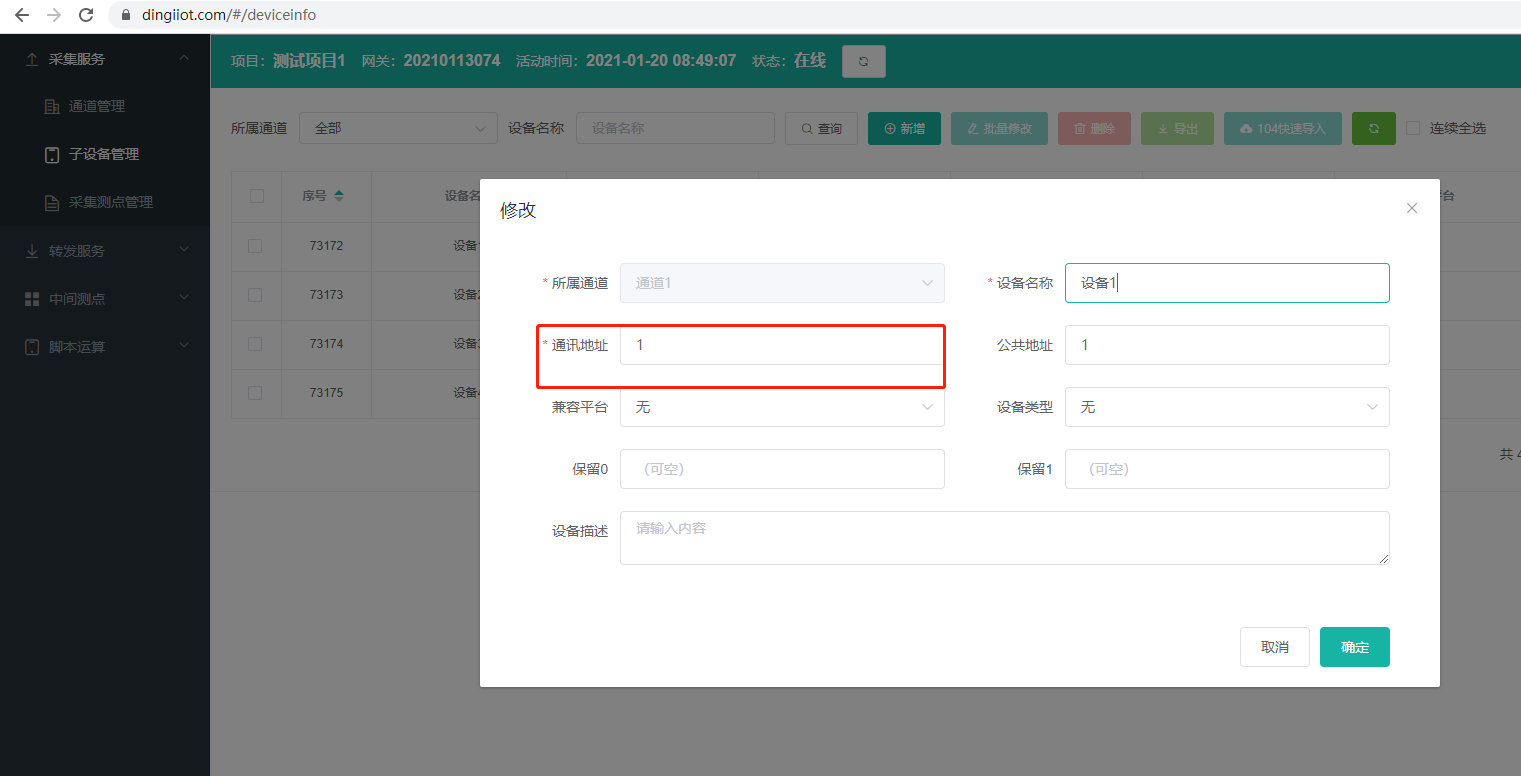Click the refresh icon beside 在线 status
The width and height of the screenshot is (1521, 776).
point(863,61)
